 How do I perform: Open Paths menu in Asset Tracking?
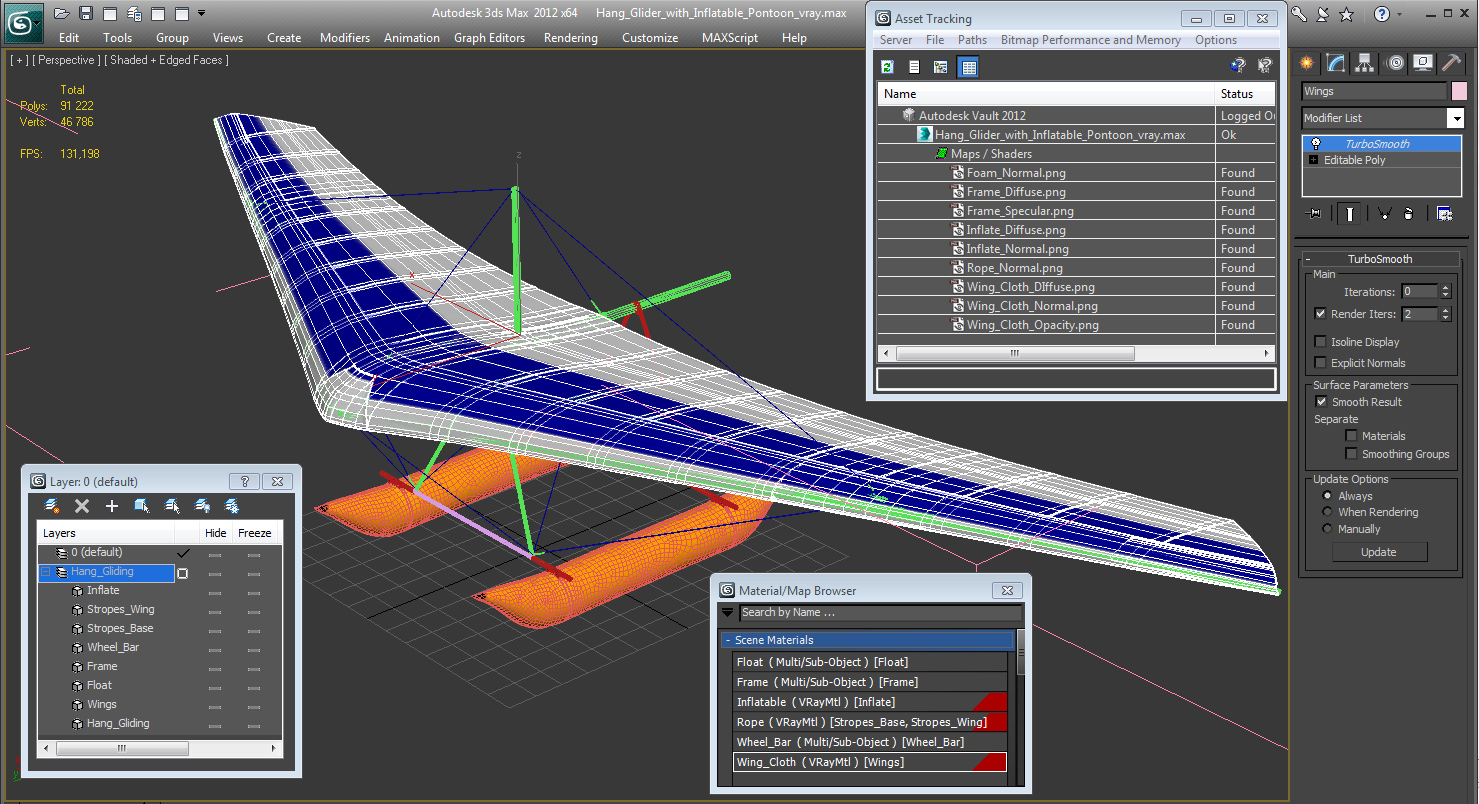coord(972,40)
